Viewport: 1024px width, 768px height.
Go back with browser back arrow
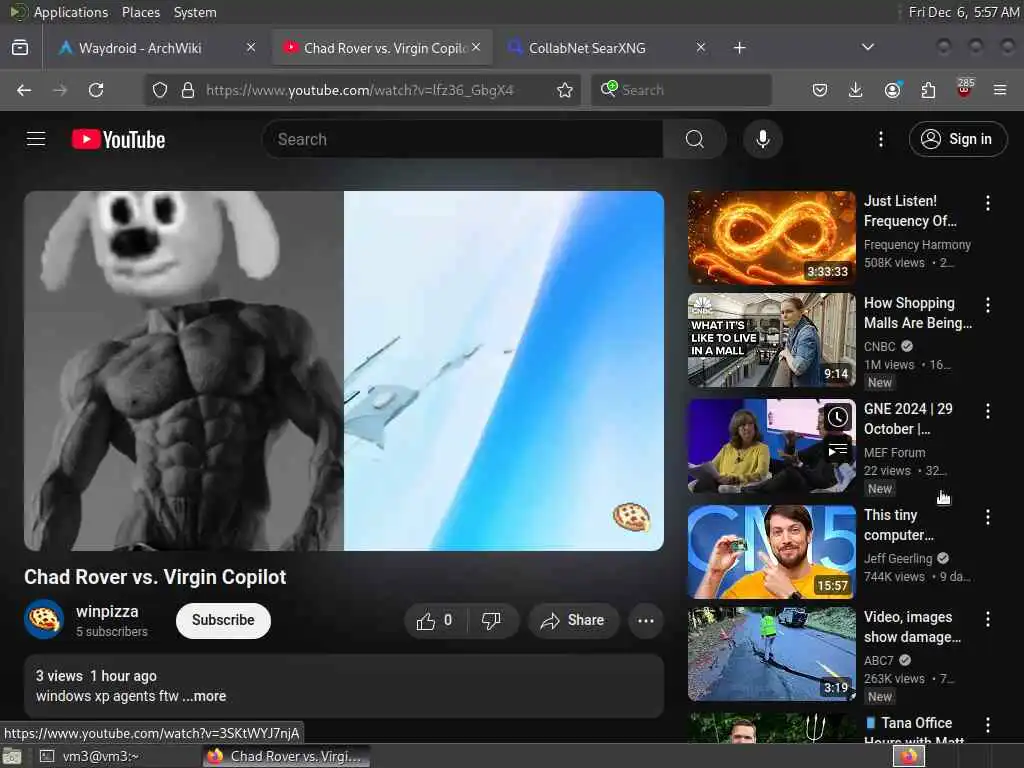24,90
